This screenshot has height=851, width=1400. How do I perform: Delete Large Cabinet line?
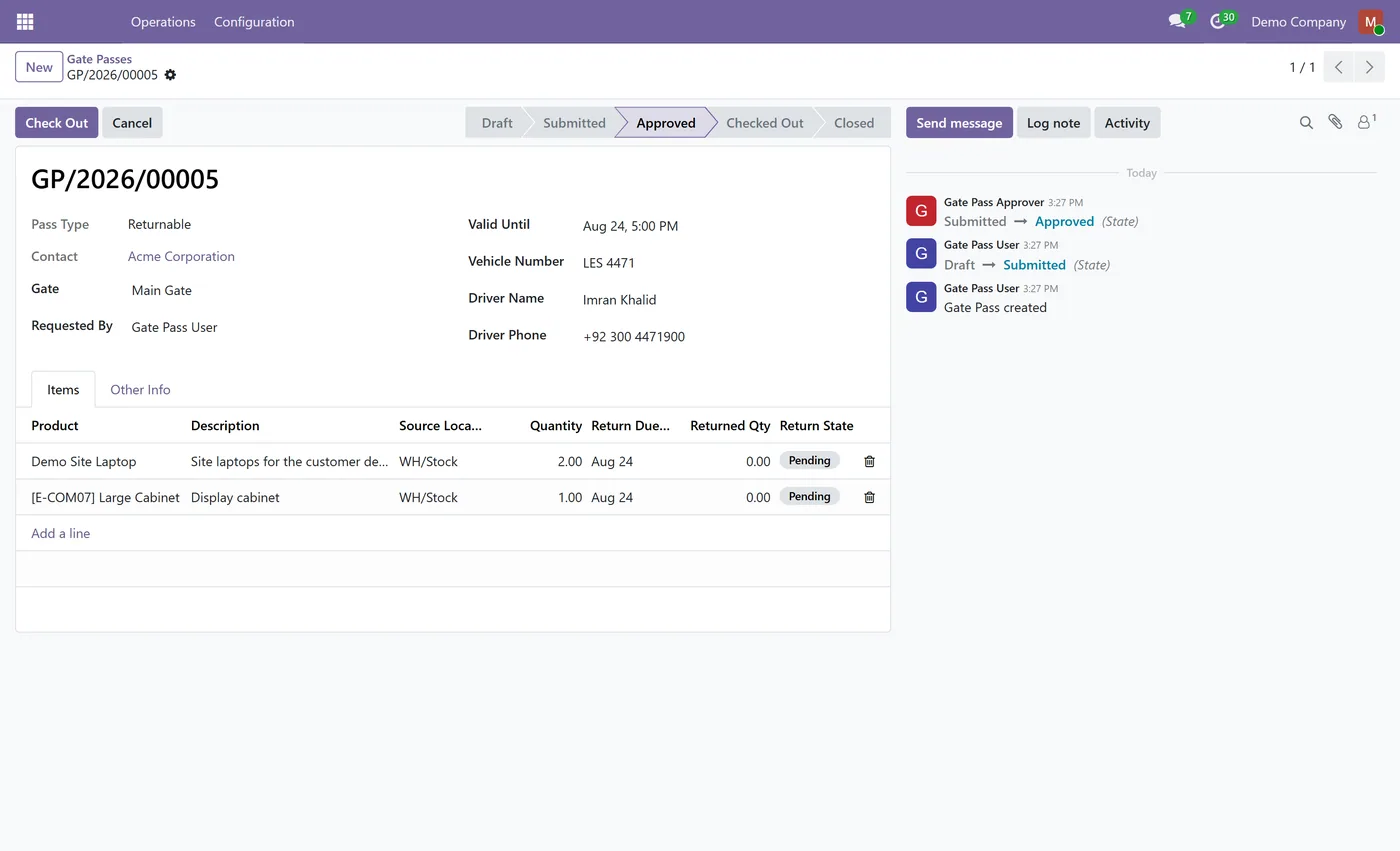tap(869, 497)
